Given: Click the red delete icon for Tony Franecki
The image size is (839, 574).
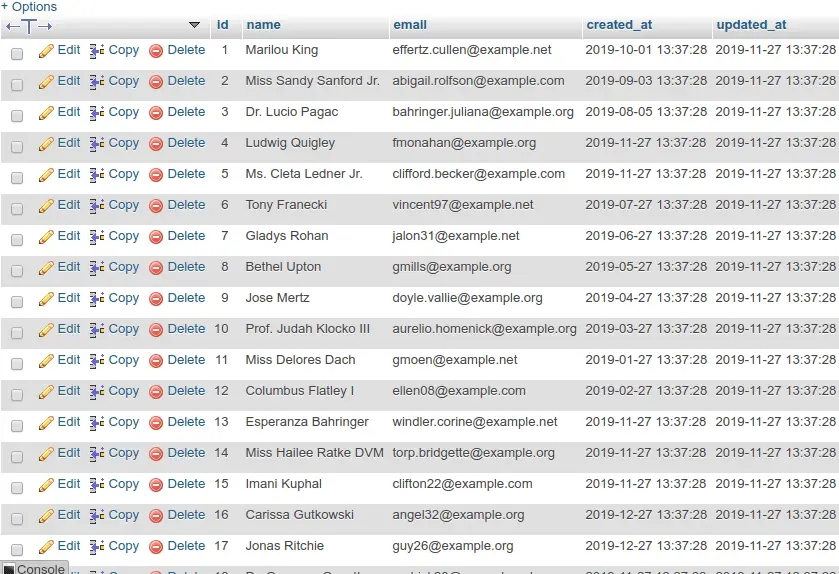Looking at the screenshot, I should tap(156, 206).
